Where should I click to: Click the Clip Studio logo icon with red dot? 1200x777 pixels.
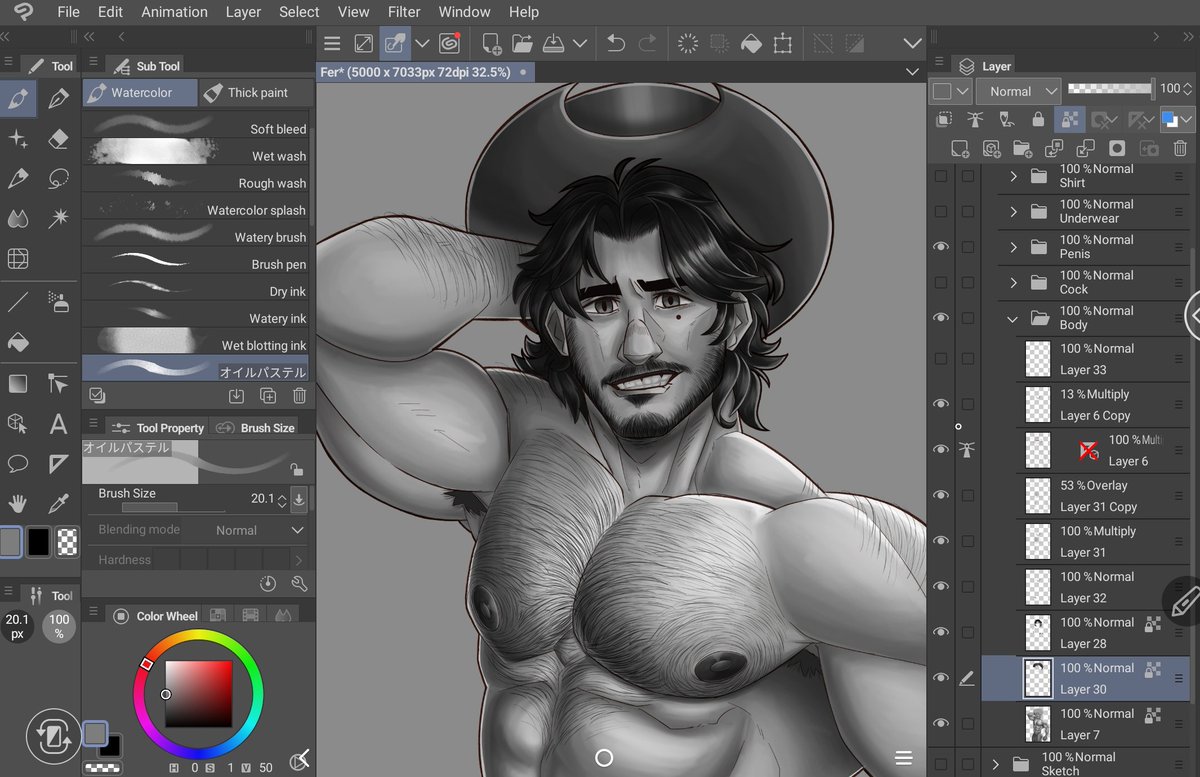coord(450,43)
